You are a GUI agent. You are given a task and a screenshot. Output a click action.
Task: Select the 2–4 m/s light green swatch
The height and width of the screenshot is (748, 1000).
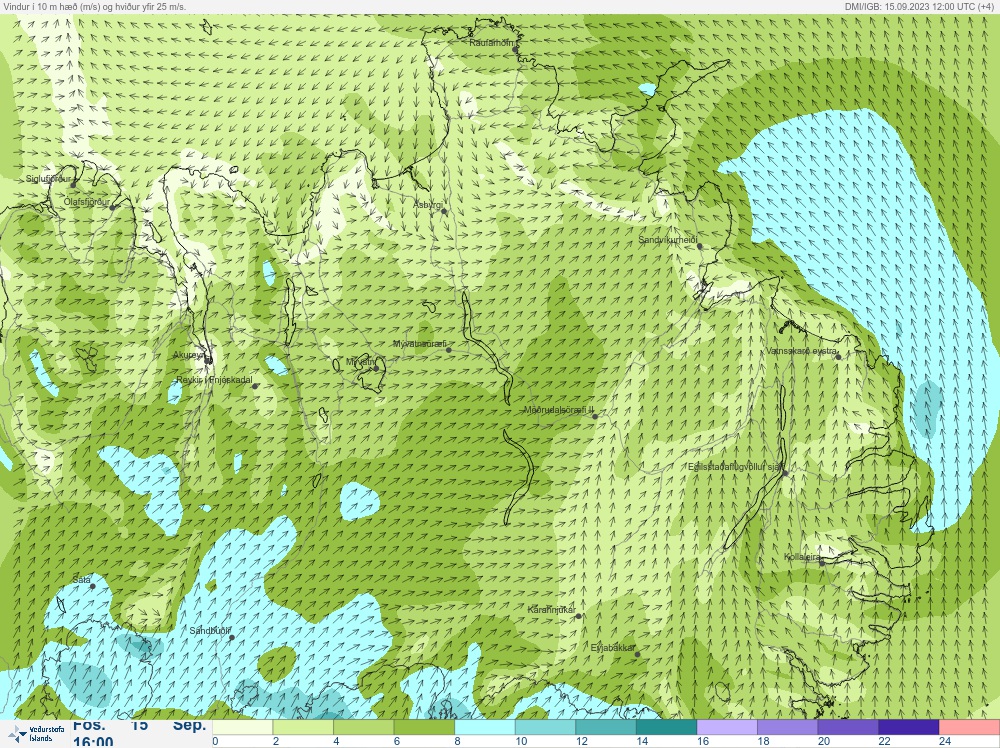(303, 728)
